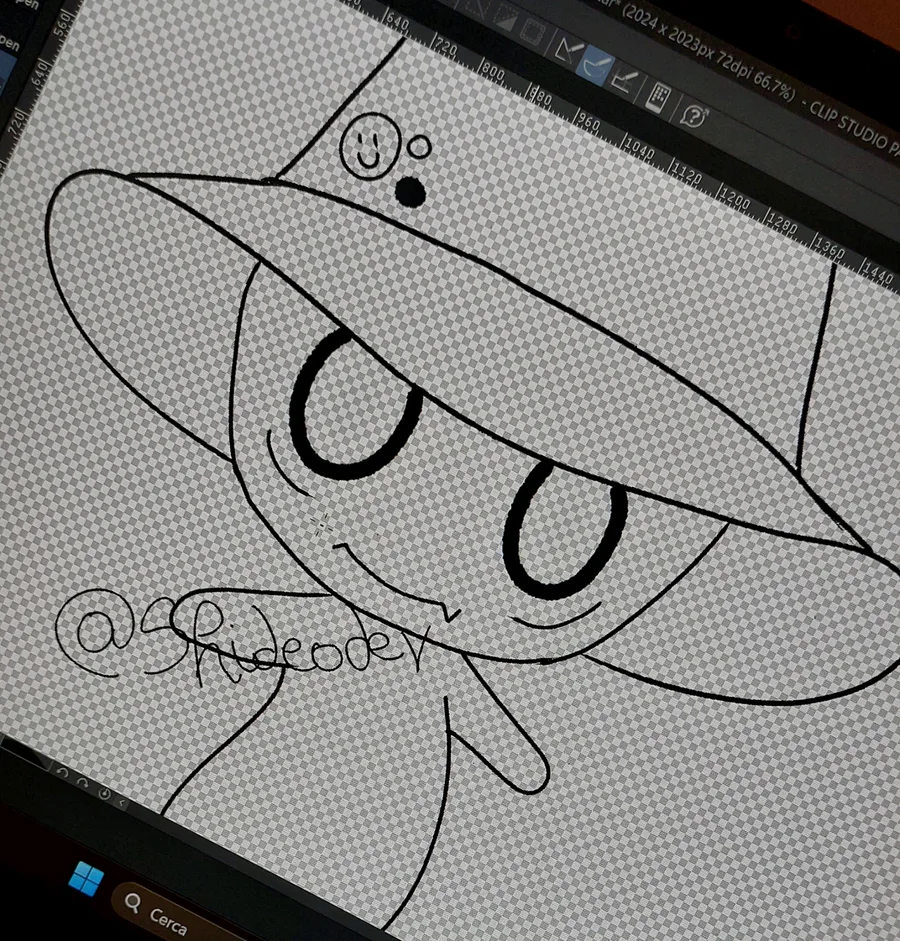Open the Windows Start menu
The width and height of the screenshot is (900, 941).
[x=86, y=879]
